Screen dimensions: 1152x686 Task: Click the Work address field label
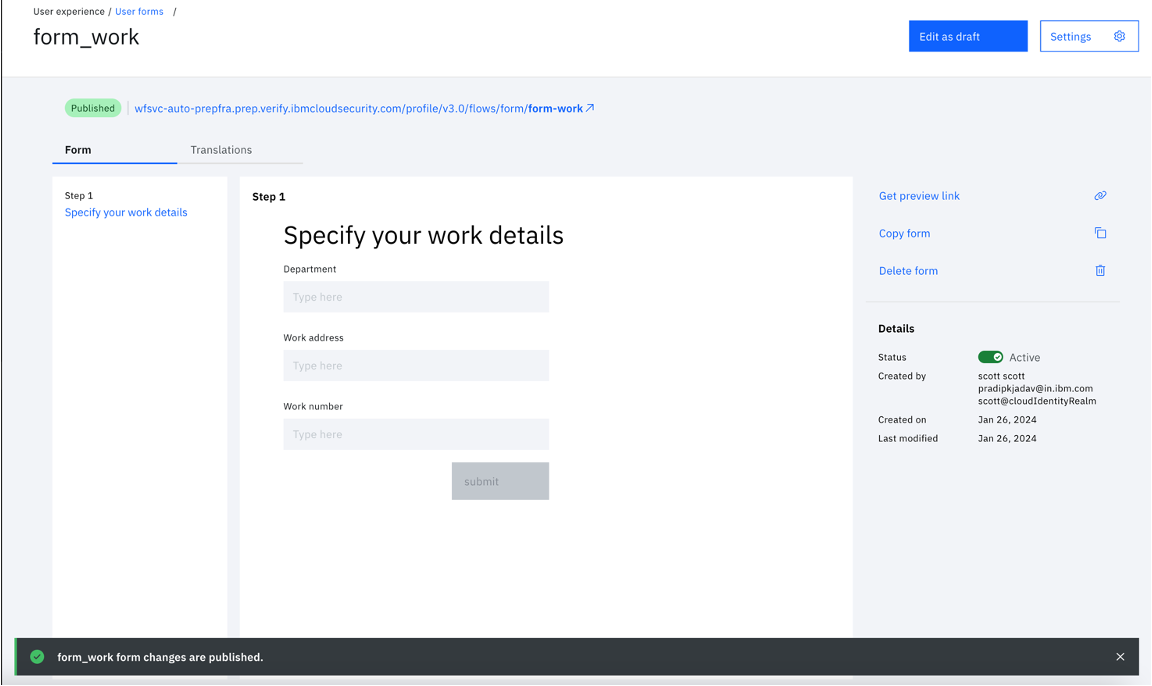[314, 338]
